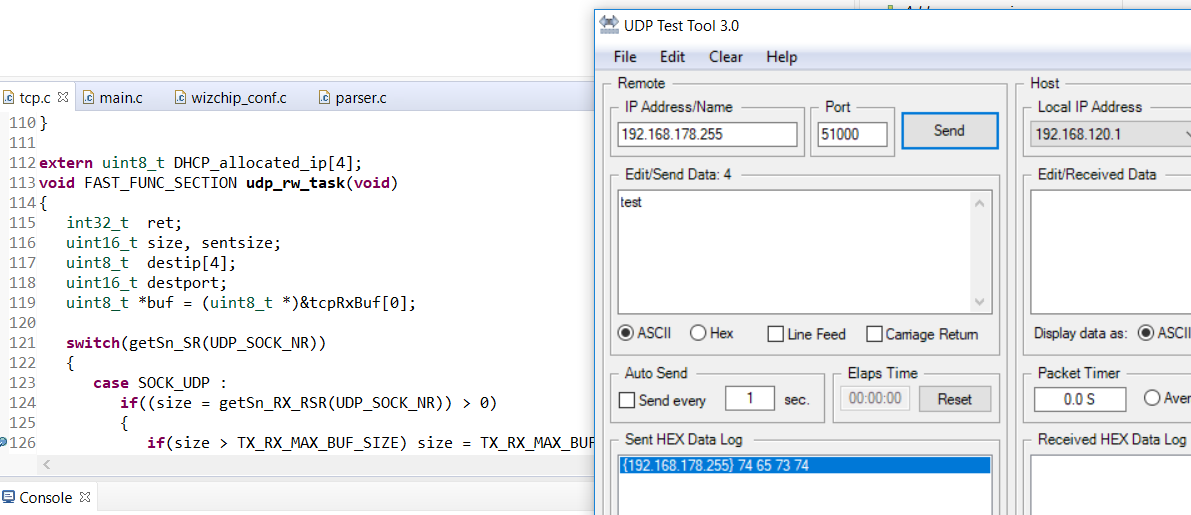Open the Edit menu in UDP Test Tool

(x=672, y=57)
